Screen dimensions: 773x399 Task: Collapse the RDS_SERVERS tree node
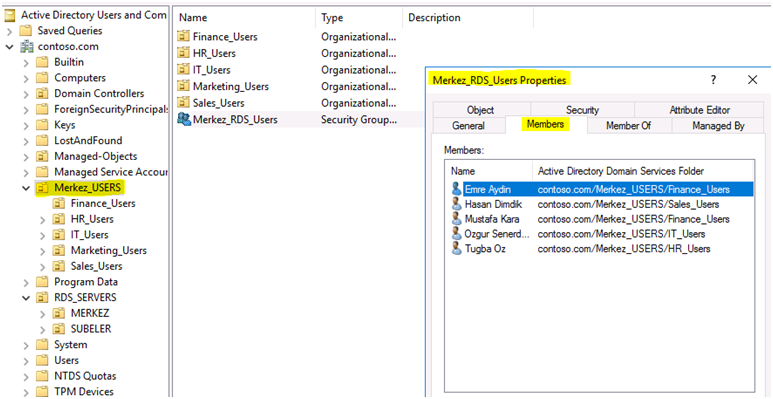click(x=26, y=298)
